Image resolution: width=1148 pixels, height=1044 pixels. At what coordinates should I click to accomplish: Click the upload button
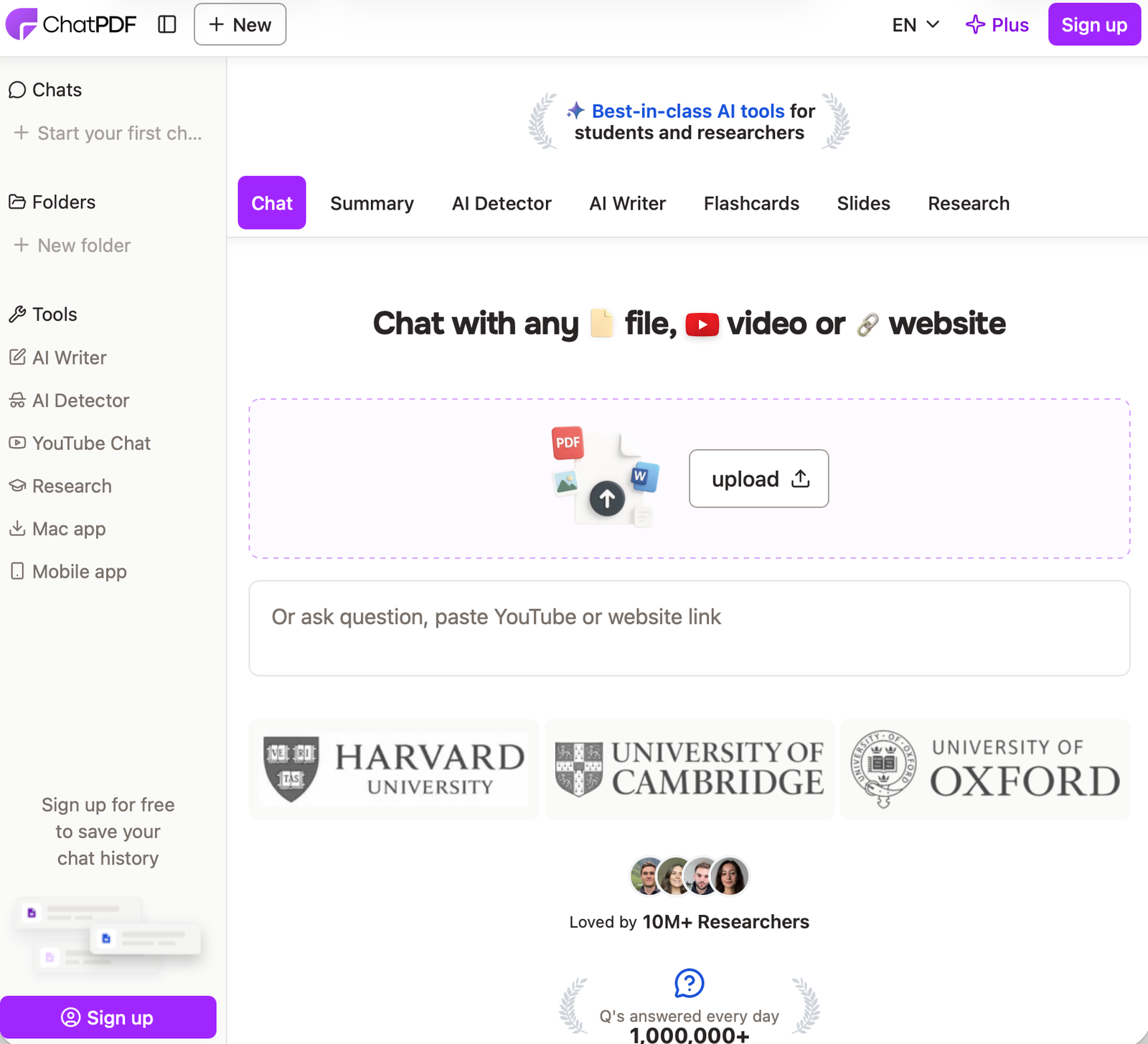click(x=759, y=479)
